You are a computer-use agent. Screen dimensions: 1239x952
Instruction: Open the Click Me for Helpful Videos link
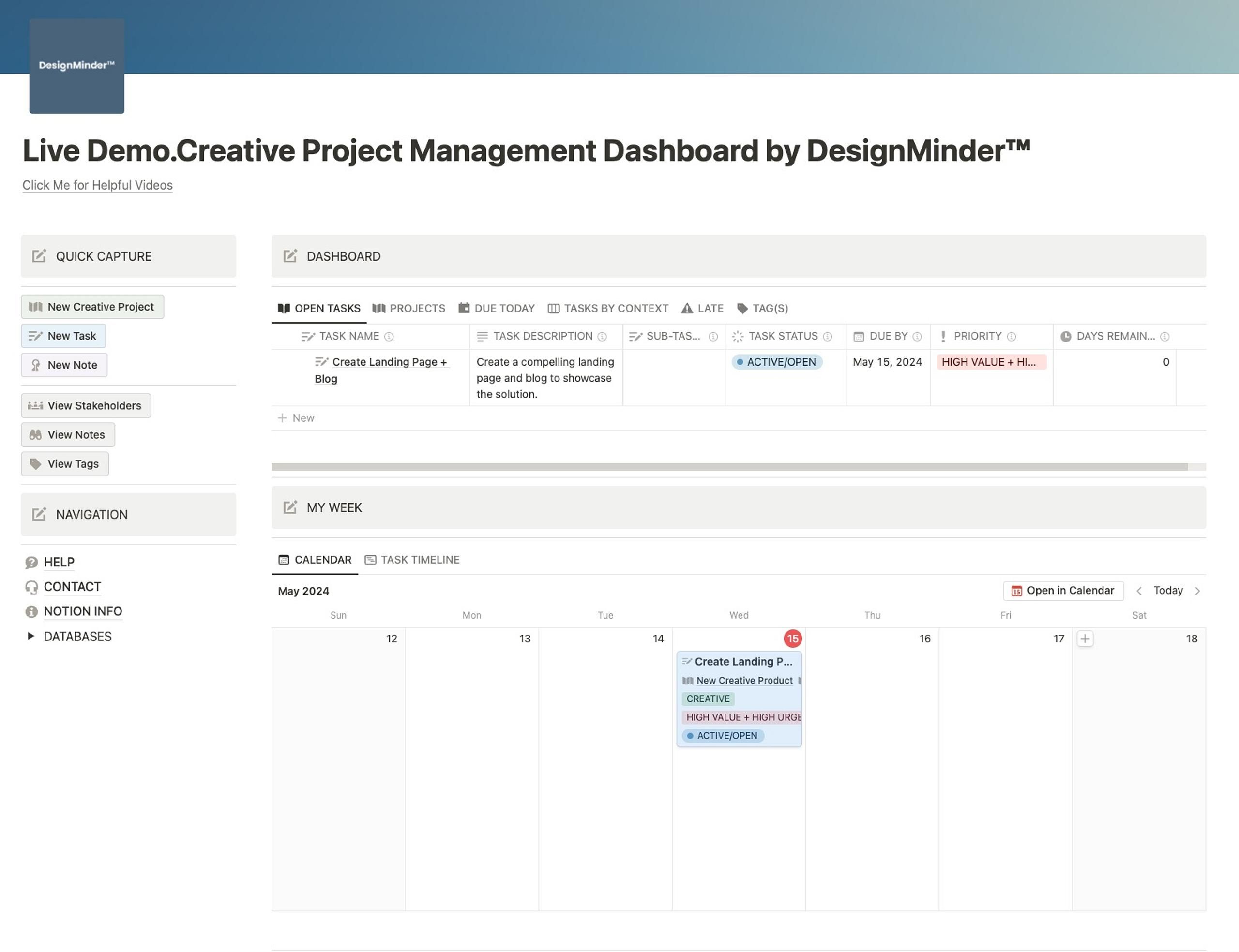(x=97, y=185)
